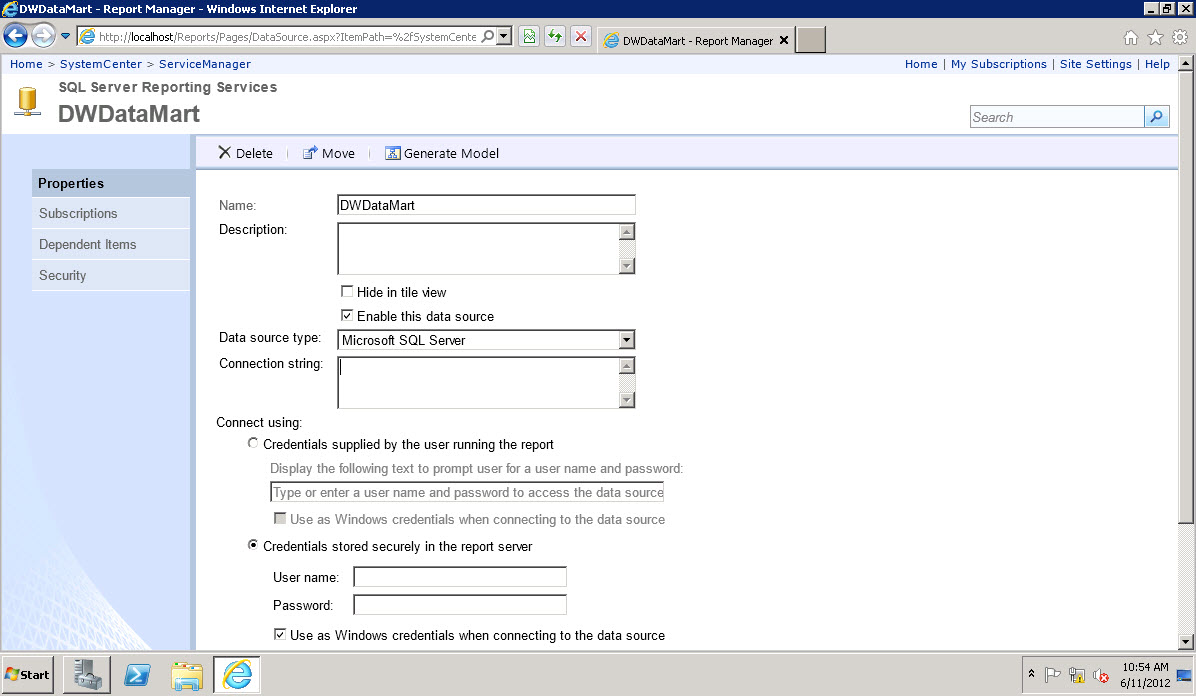
Task: Click the muted volume tray icon
Action: tap(1101, 675)
